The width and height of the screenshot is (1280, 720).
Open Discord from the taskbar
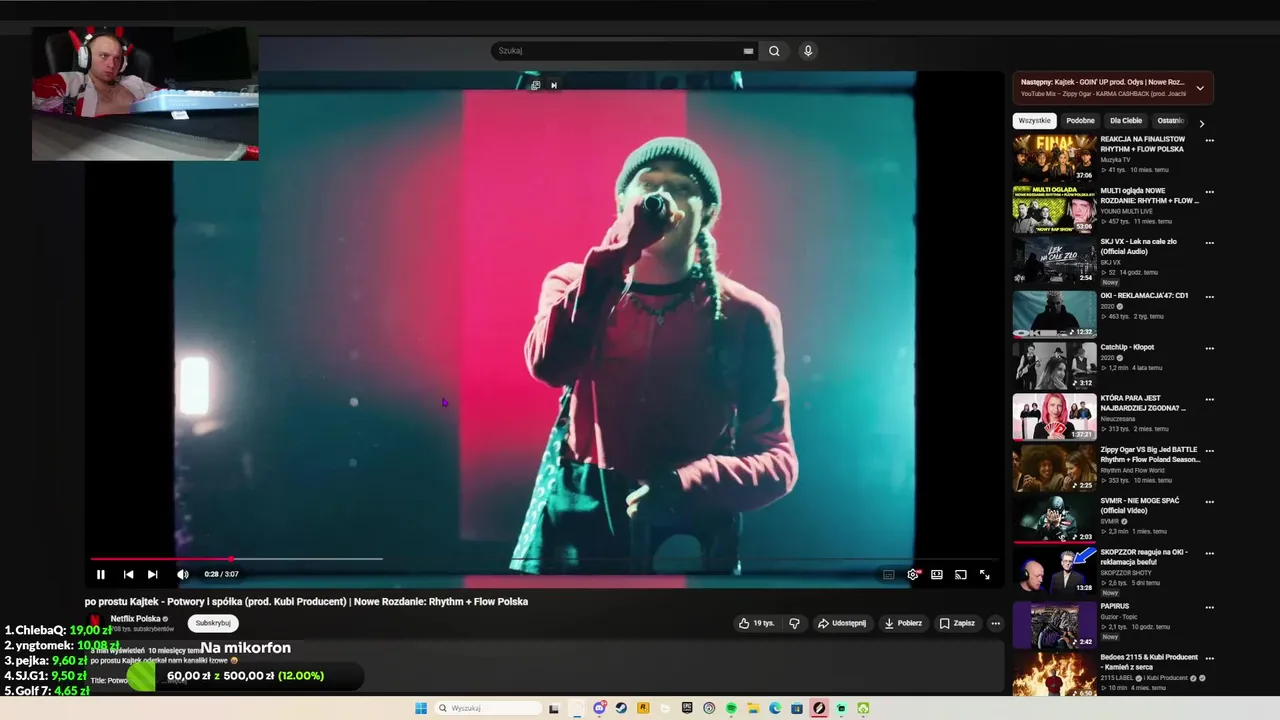pyautogui.click(x=599, y=709)
